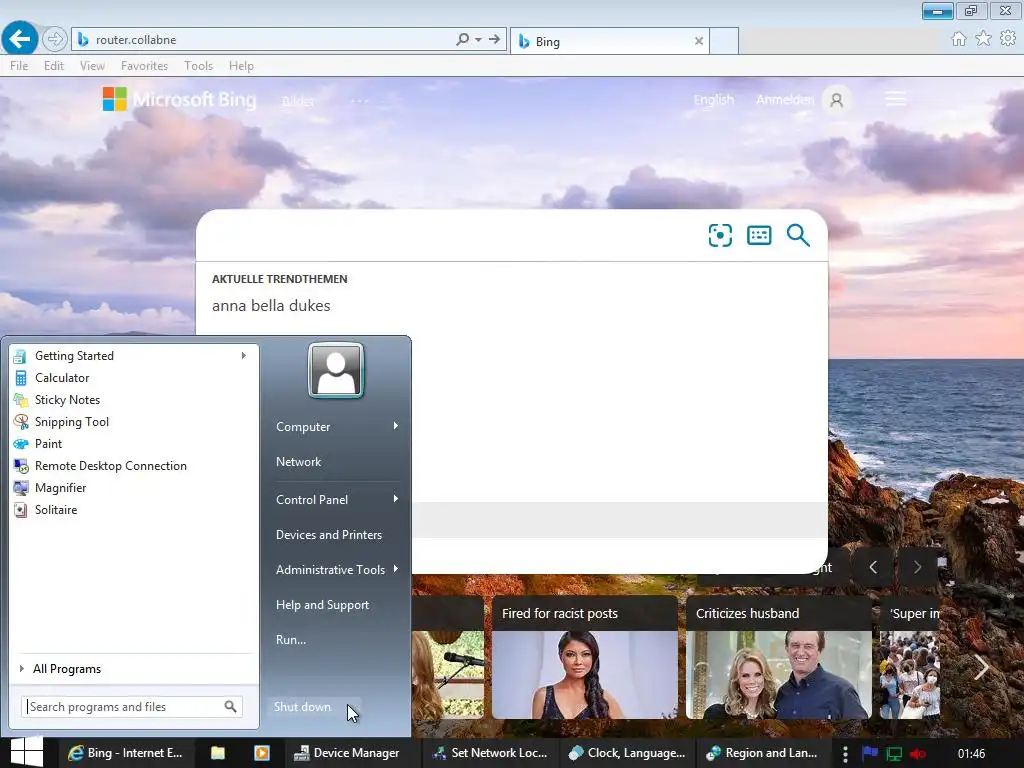This screenshot has width=1024, height=768.
Task: Click the Bing visual search camera icon
Action: point(720,235)
